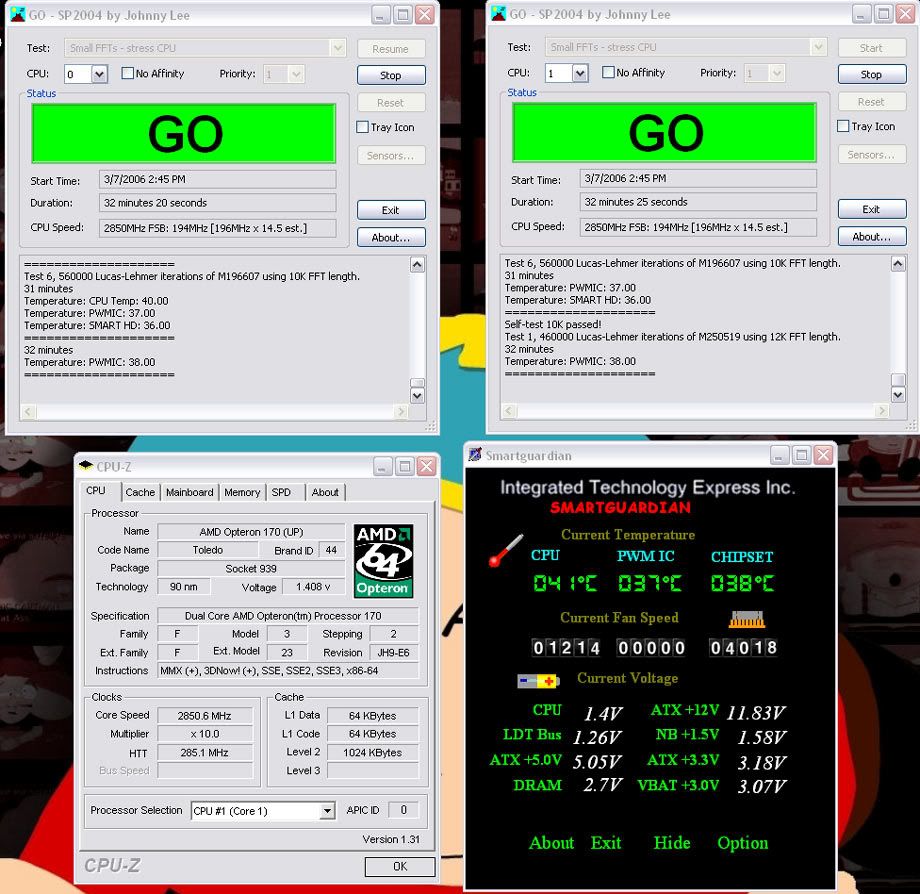
Task: Open Priority dropdown in right SP2004 window
Action: [777, 73]
